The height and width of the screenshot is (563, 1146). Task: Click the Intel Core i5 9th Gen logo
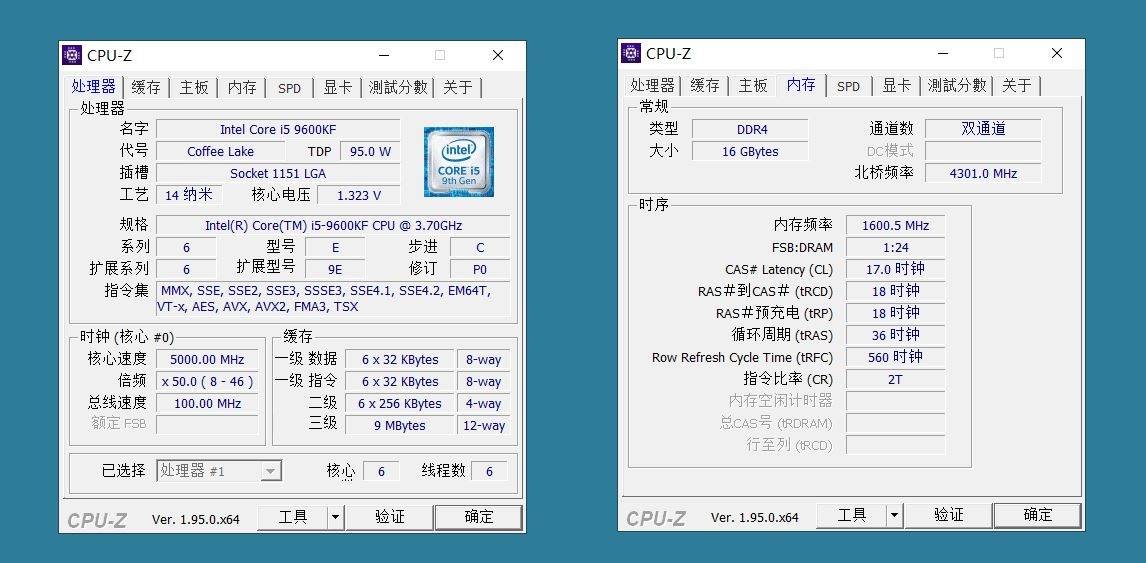coord(459,162)
